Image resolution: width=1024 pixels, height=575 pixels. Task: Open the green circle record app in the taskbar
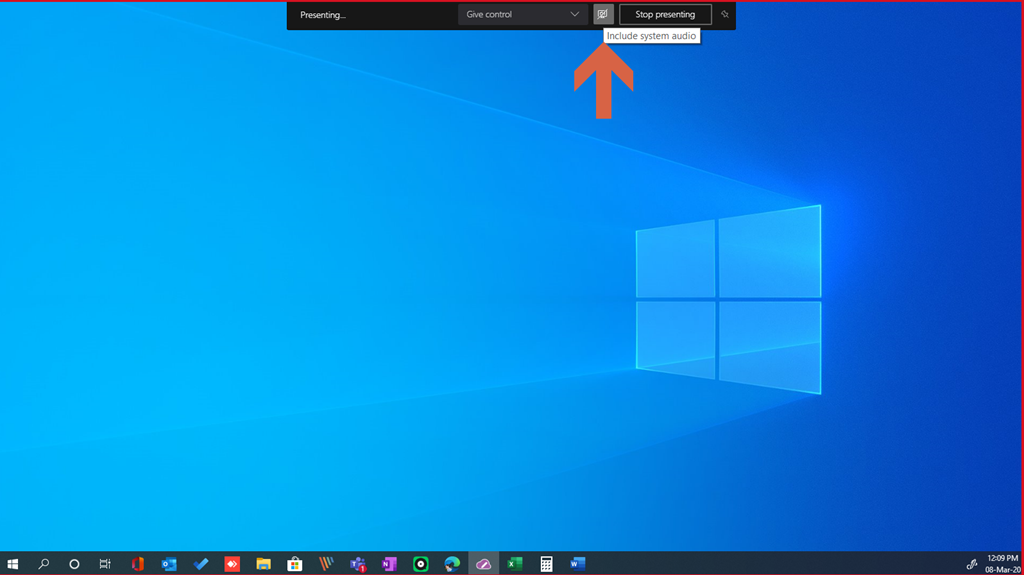(x=421, y=563)
